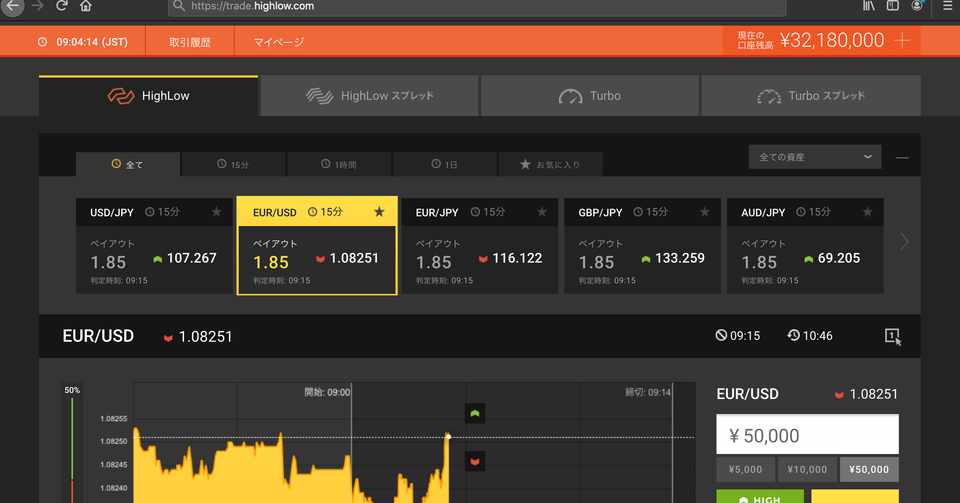Screen dimensions: 960x503
Task: Click account balance ¥32,180,000
Action: pyautogui.click(x=831, y=40)
